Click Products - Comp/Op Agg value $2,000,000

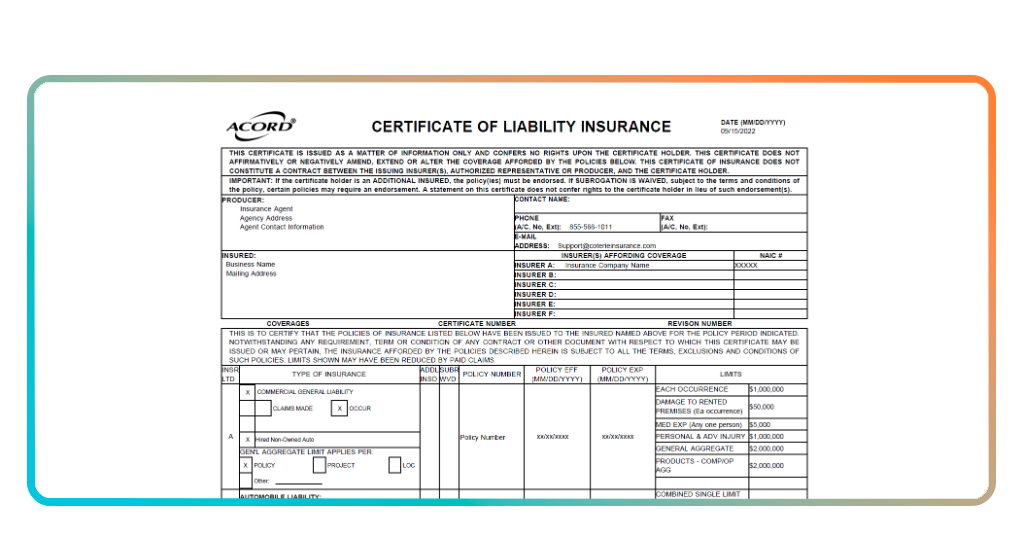pyautogui.click(x=767, y=465)
